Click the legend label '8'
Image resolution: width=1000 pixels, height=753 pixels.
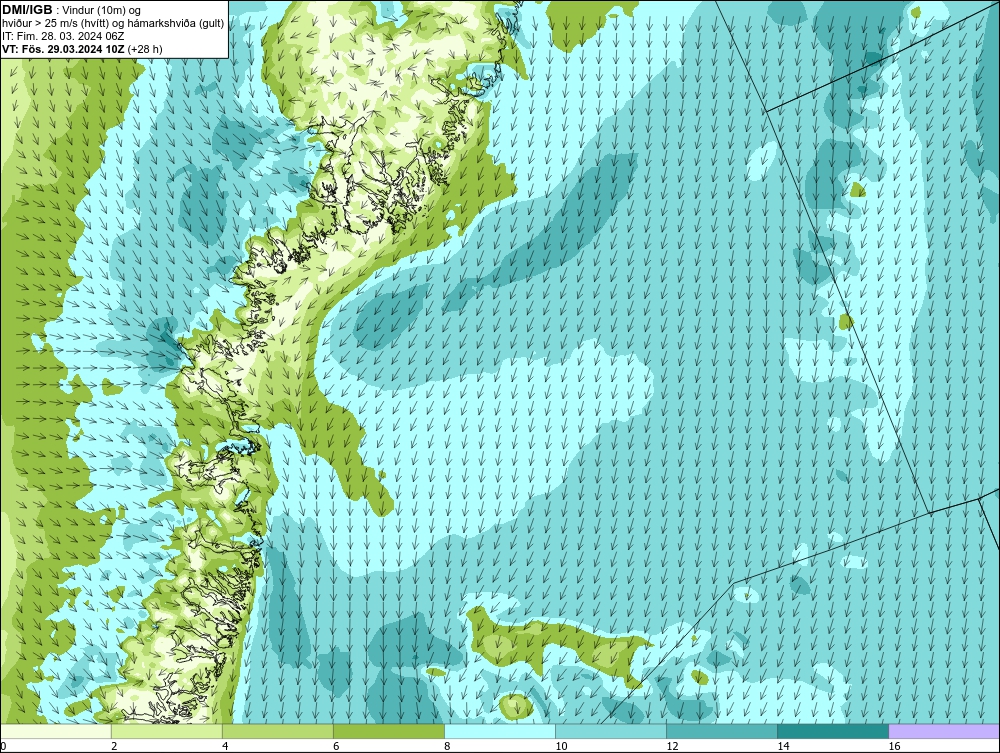click(448, 746)
